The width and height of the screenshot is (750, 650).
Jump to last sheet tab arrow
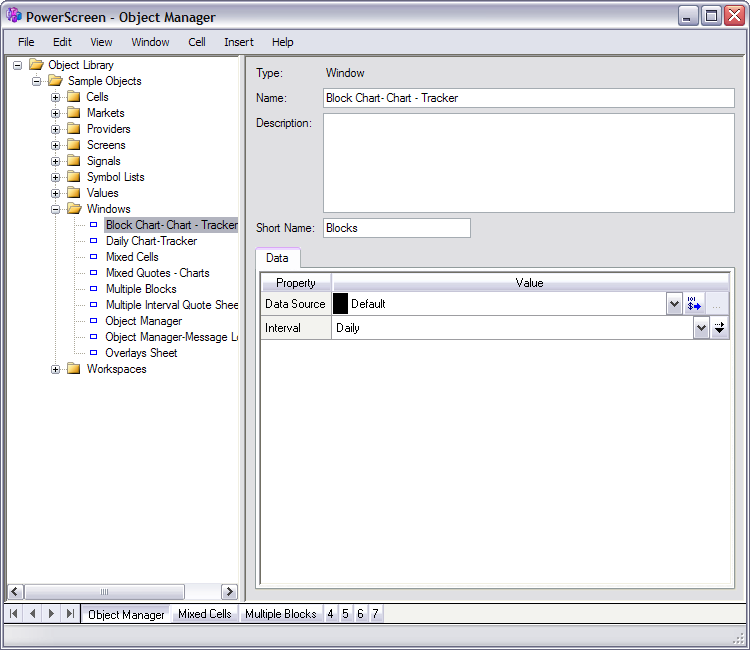pos(70,613)
